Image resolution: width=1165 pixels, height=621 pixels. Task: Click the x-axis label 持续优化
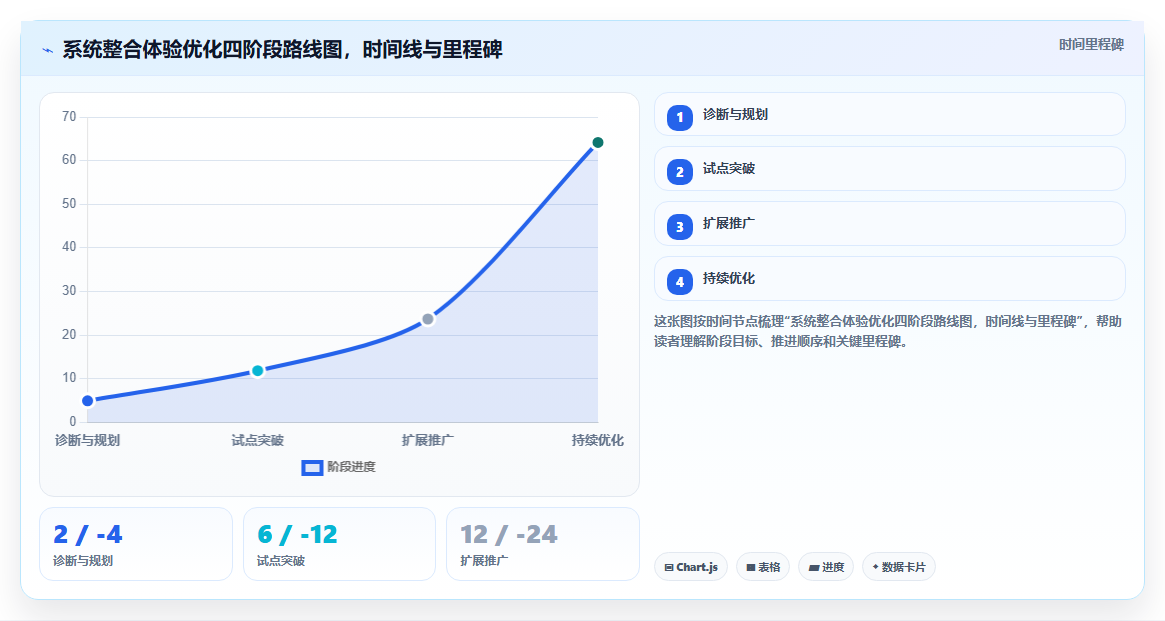pos(597,440)
